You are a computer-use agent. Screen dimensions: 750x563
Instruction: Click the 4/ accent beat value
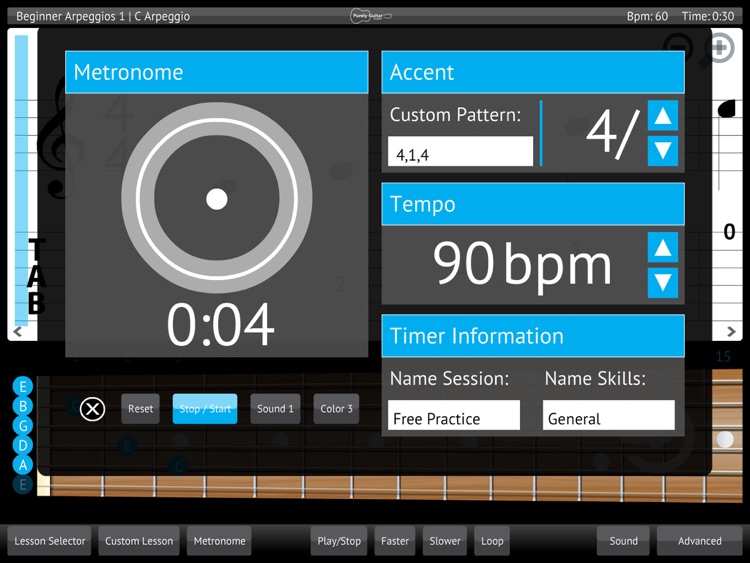[613, 133]
